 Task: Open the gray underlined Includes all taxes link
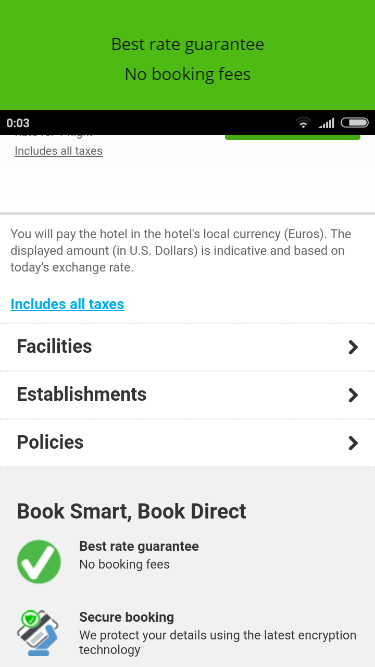[59, 151]
